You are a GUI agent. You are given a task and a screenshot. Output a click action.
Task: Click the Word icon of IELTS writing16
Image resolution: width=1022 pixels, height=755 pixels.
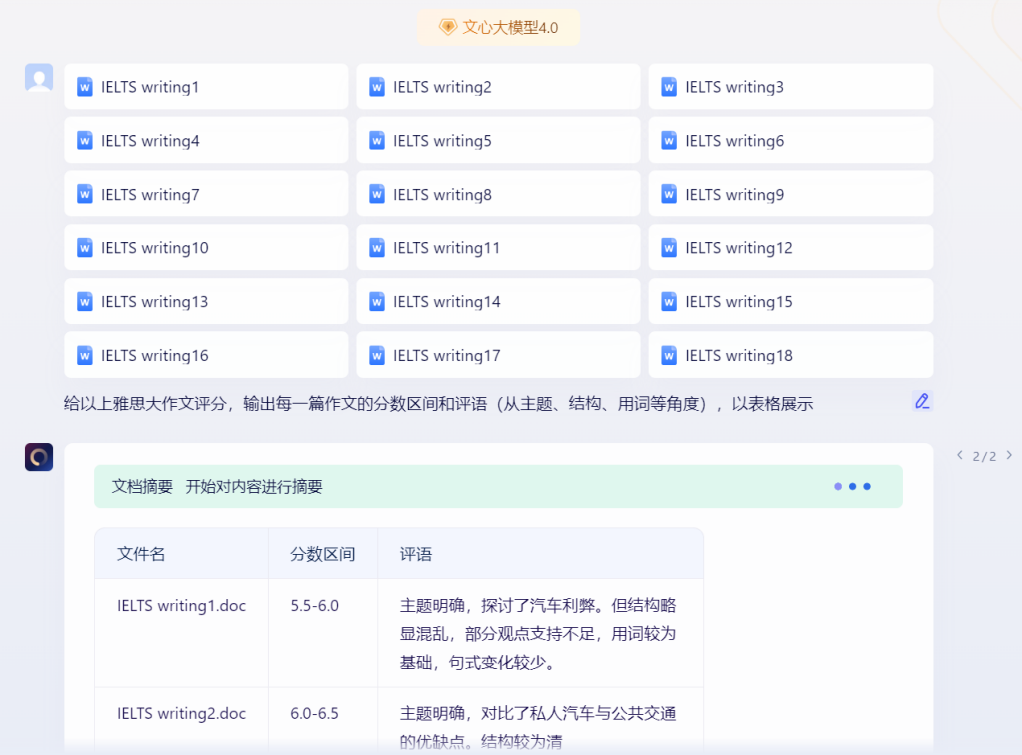point(85,355)
